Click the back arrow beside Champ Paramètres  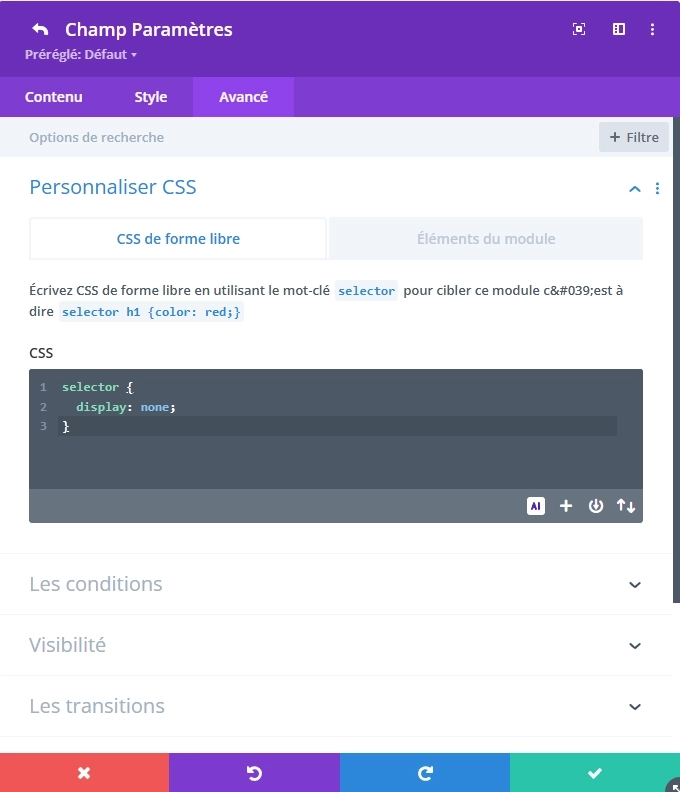[40, 29]
